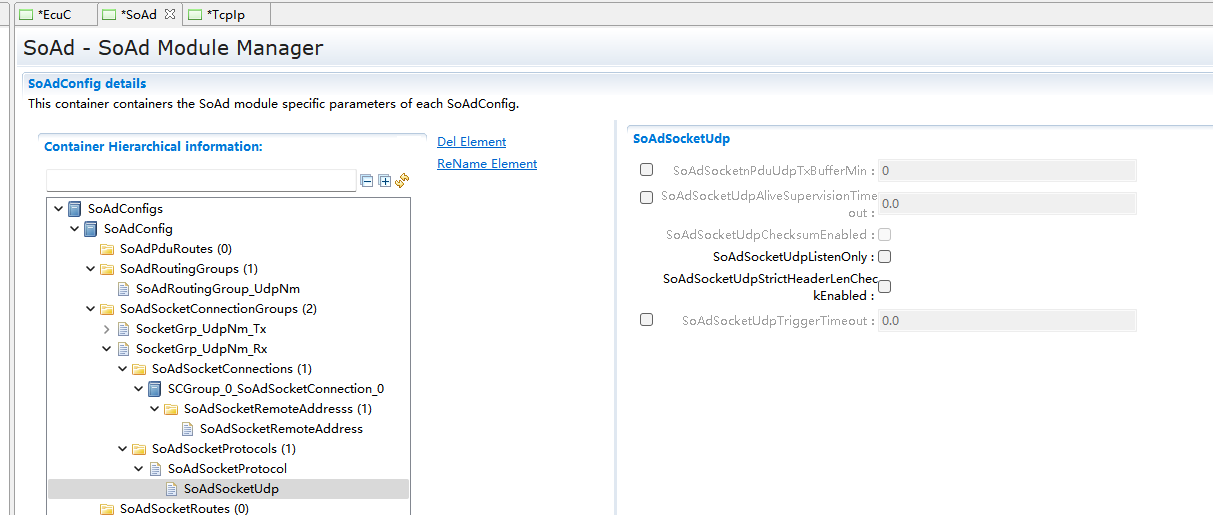
Task: Collapse the SoAdSocketConnectionGroups node
Action: click(91, 309)
